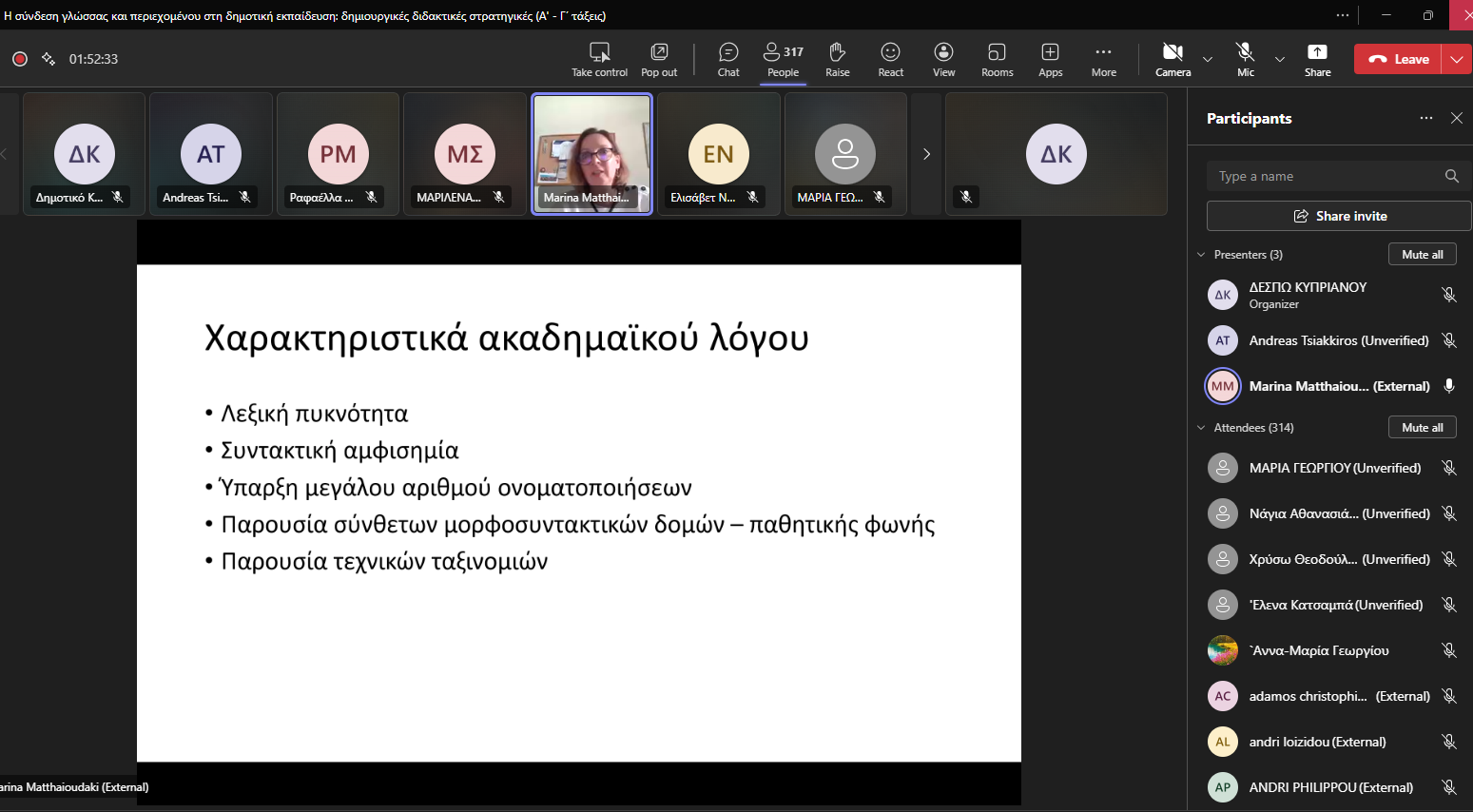Collapse the Attendees (314) section
Screen dimensions: 1473x812
coord(1202,428)
